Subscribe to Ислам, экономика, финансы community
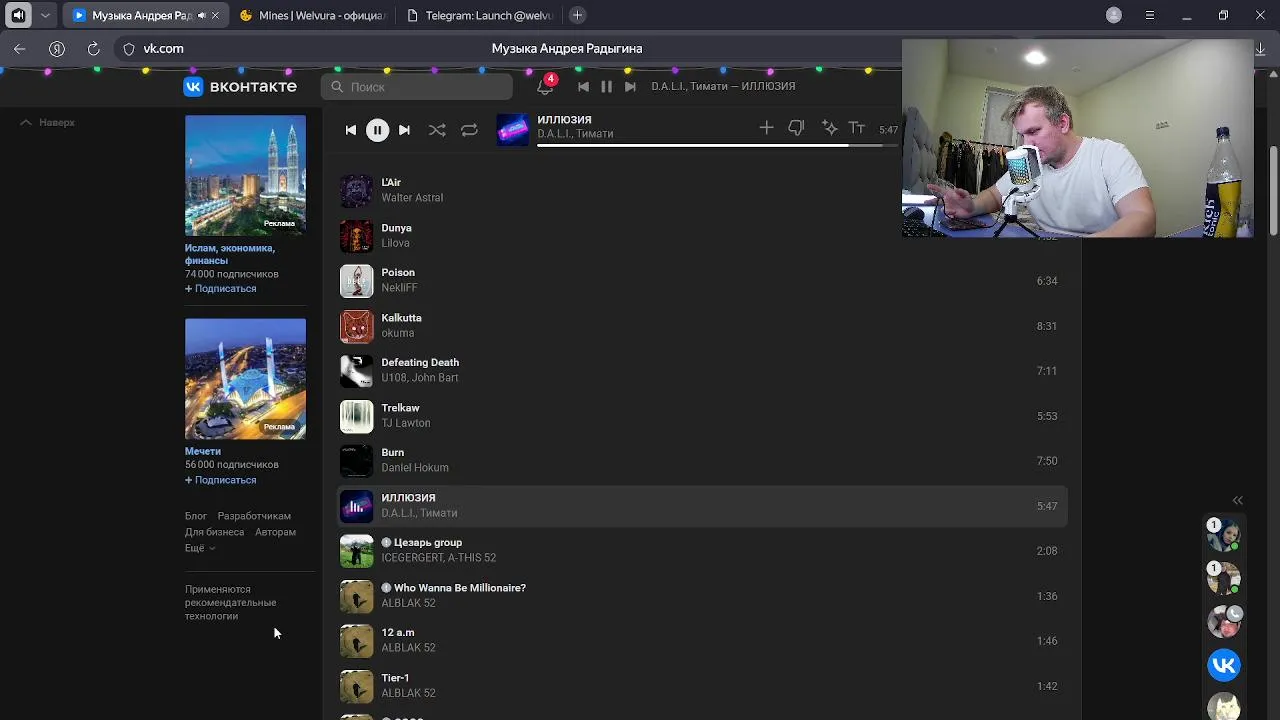Viewport: 1280px width, 720px height. coord(221,288)
